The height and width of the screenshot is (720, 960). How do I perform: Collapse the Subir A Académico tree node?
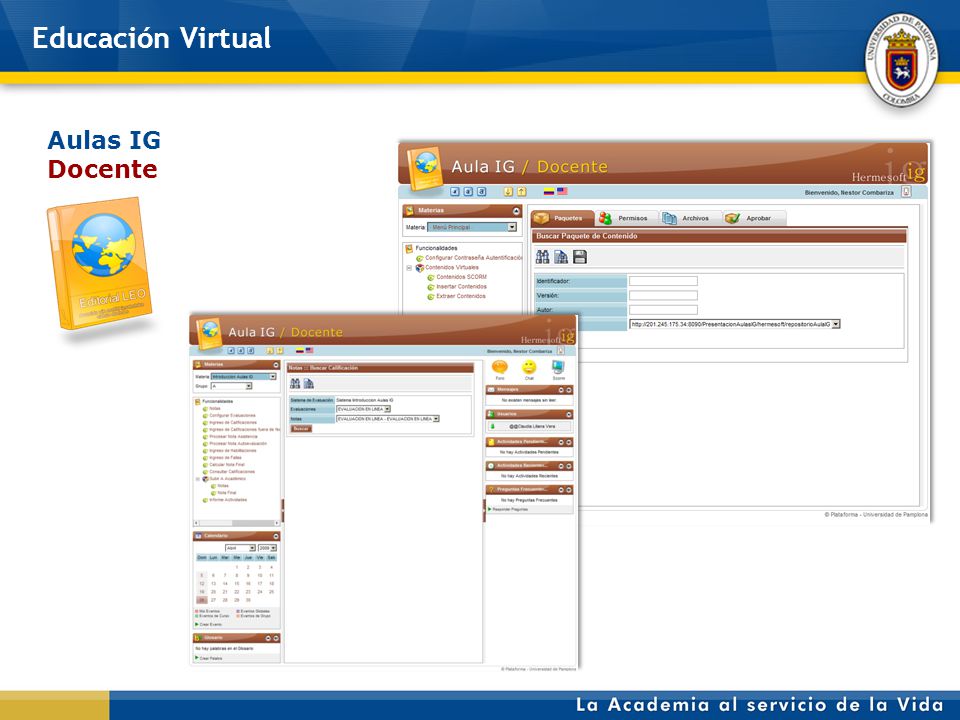click(198, 479)
